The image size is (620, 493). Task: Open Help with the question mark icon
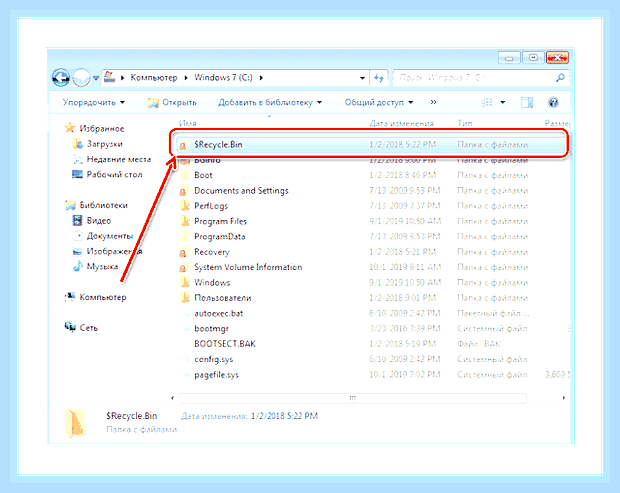click(x=553, y=102)
